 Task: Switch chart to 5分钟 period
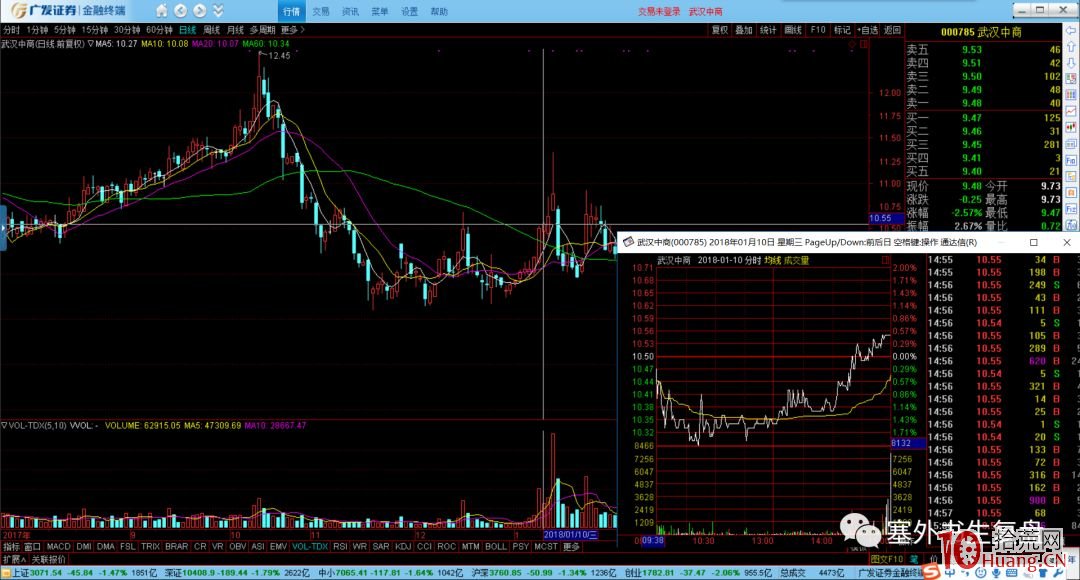coord(65,30)
